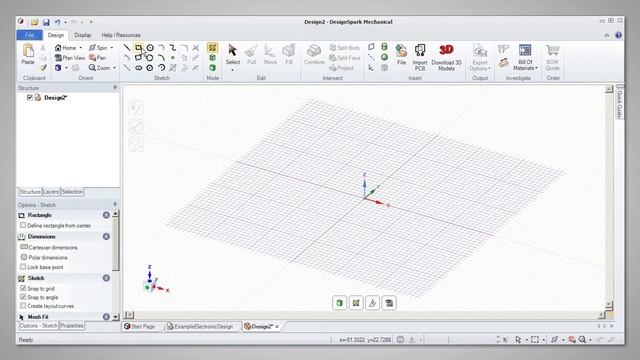Insert a cylinder from the Insert group
The image size is (640, 360).
(x=384, y=47)
